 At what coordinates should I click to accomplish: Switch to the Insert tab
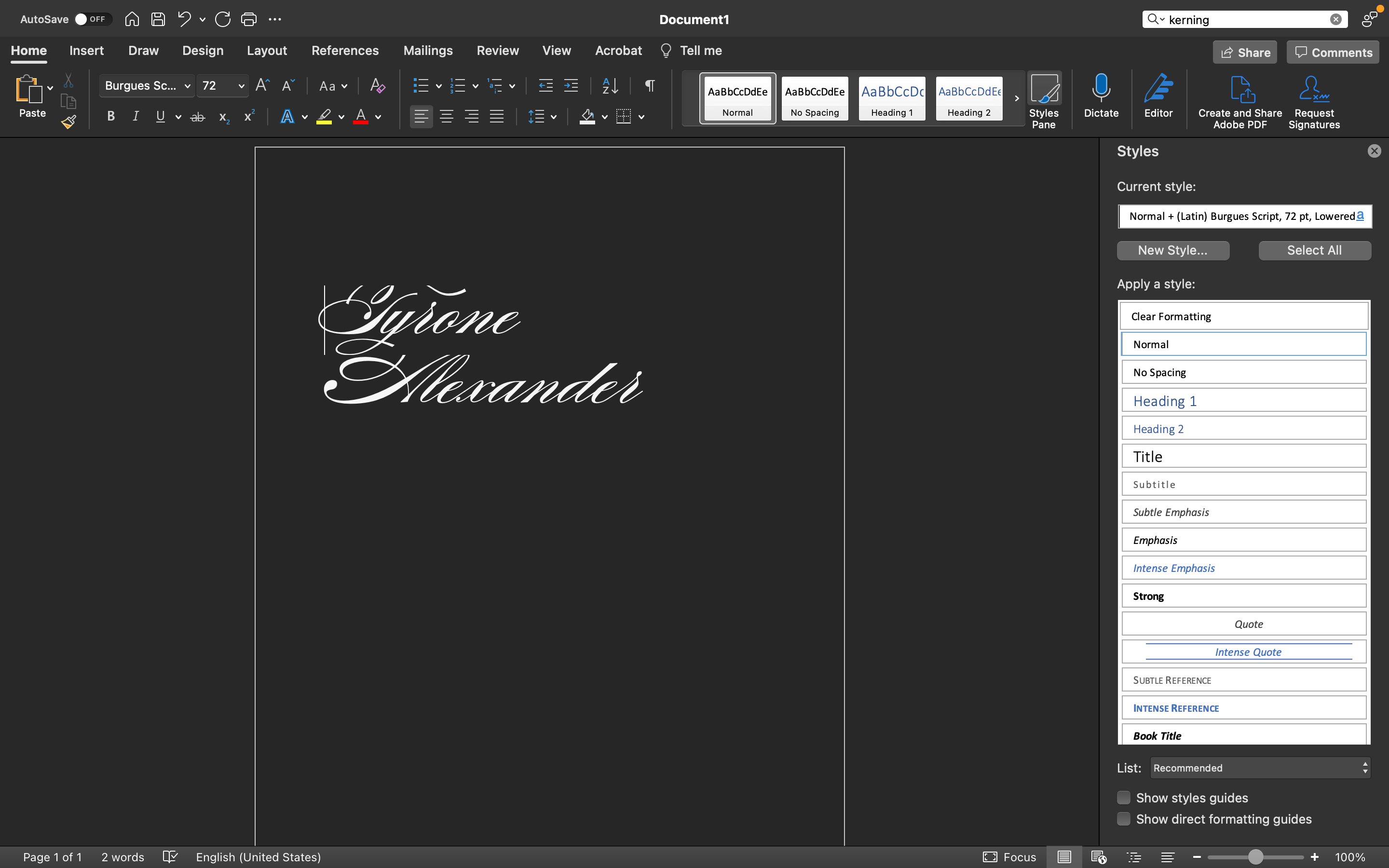[x=87, y=51]
